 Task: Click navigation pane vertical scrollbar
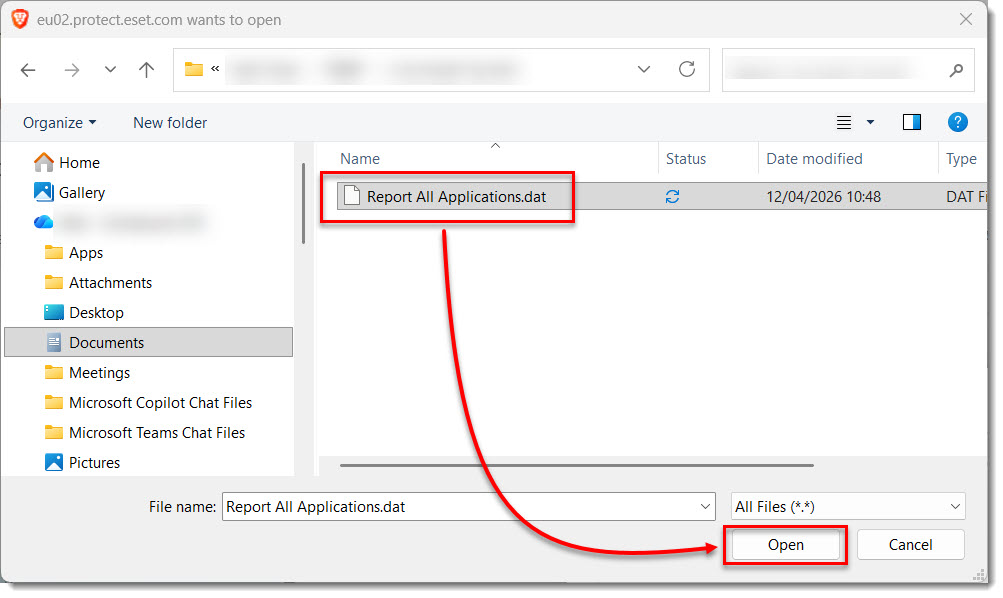point(303,203)
